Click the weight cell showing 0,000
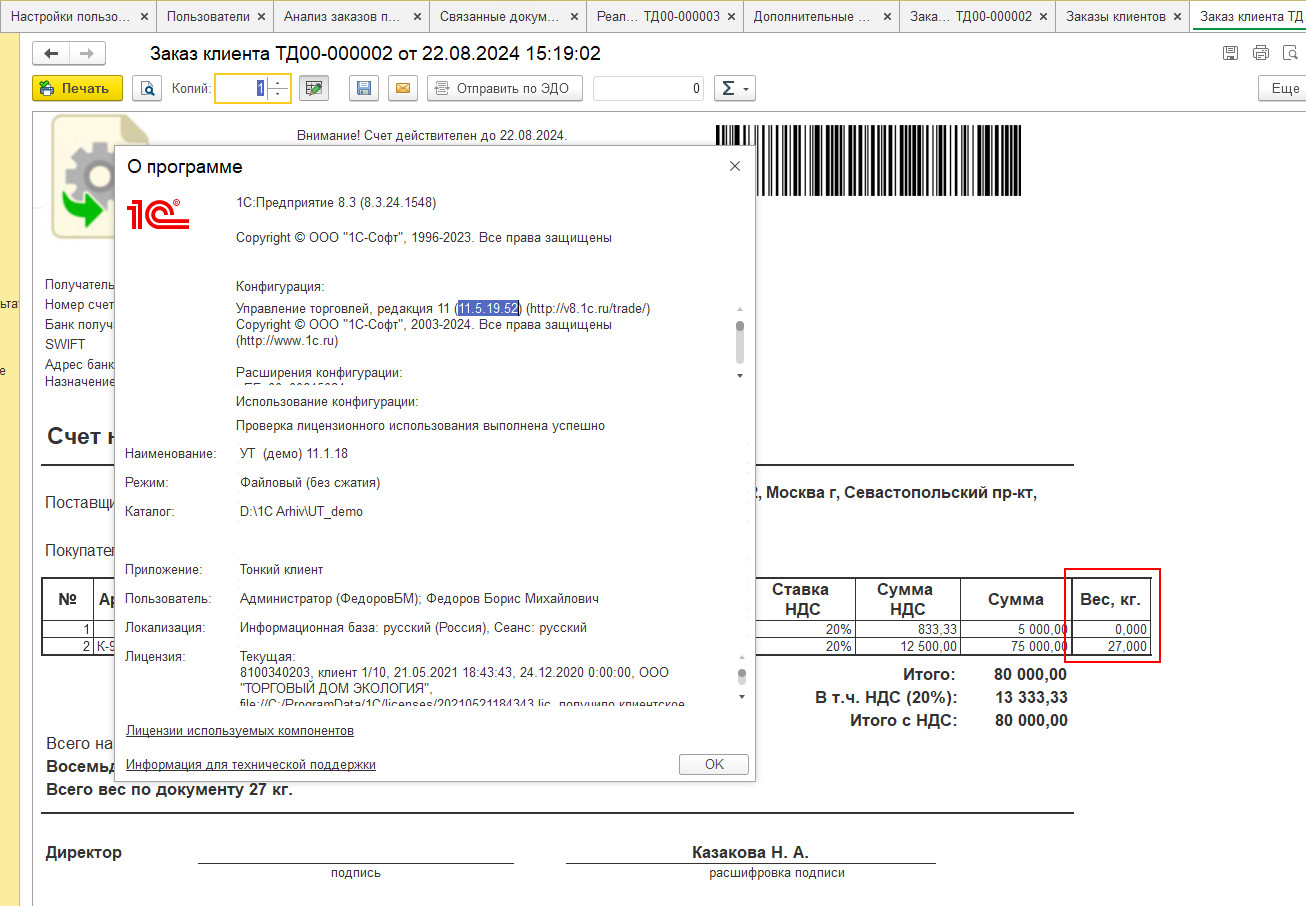Screen dimensions: 1306x906 [1111, 629]
